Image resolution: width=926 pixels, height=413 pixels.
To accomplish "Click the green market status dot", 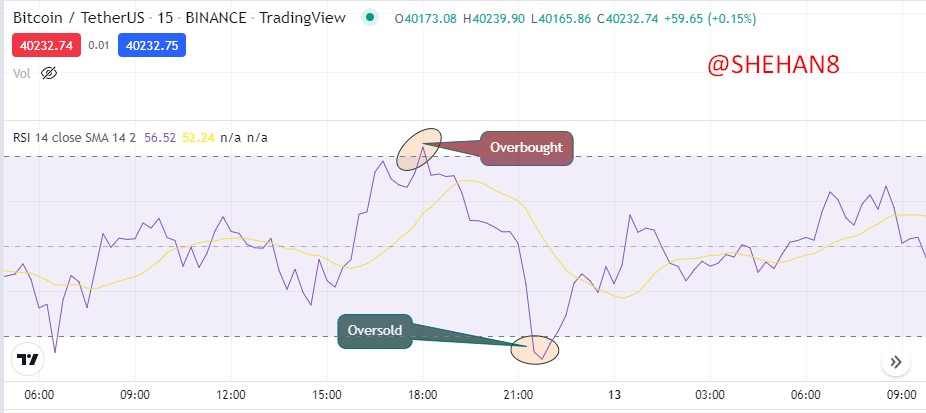I will click(x=370, y=18).
